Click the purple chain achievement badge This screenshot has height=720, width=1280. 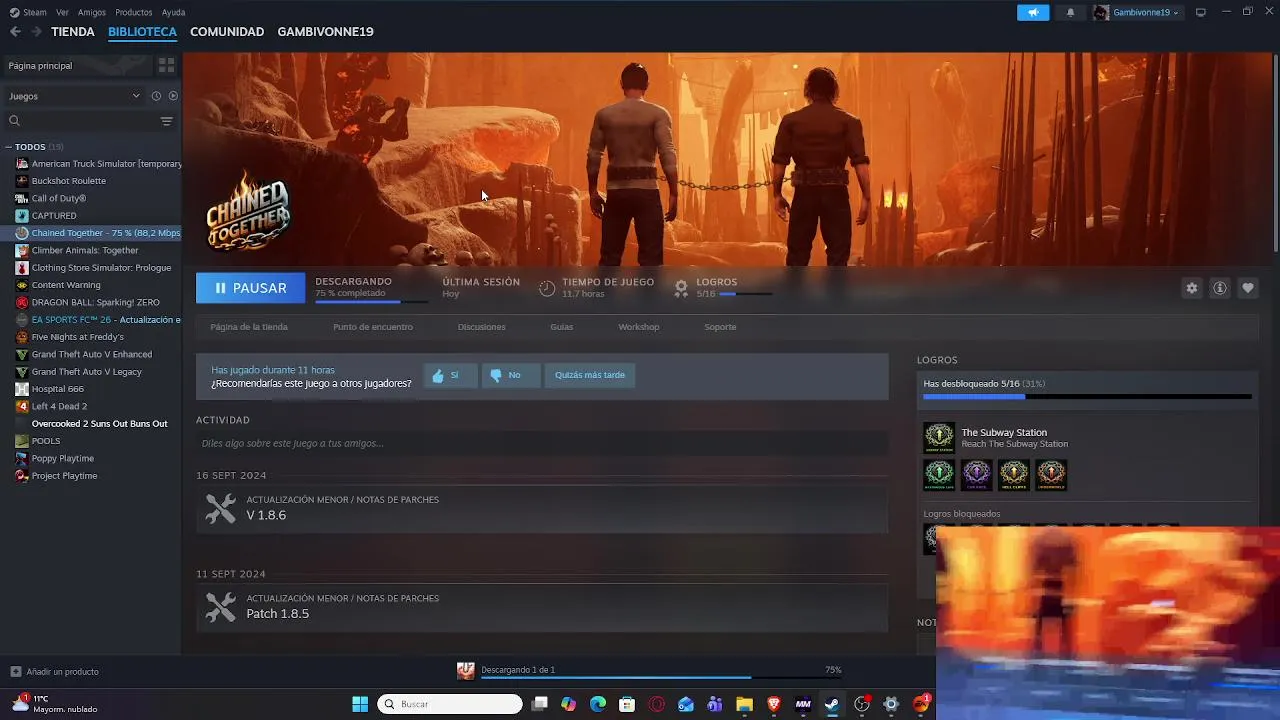977,475
